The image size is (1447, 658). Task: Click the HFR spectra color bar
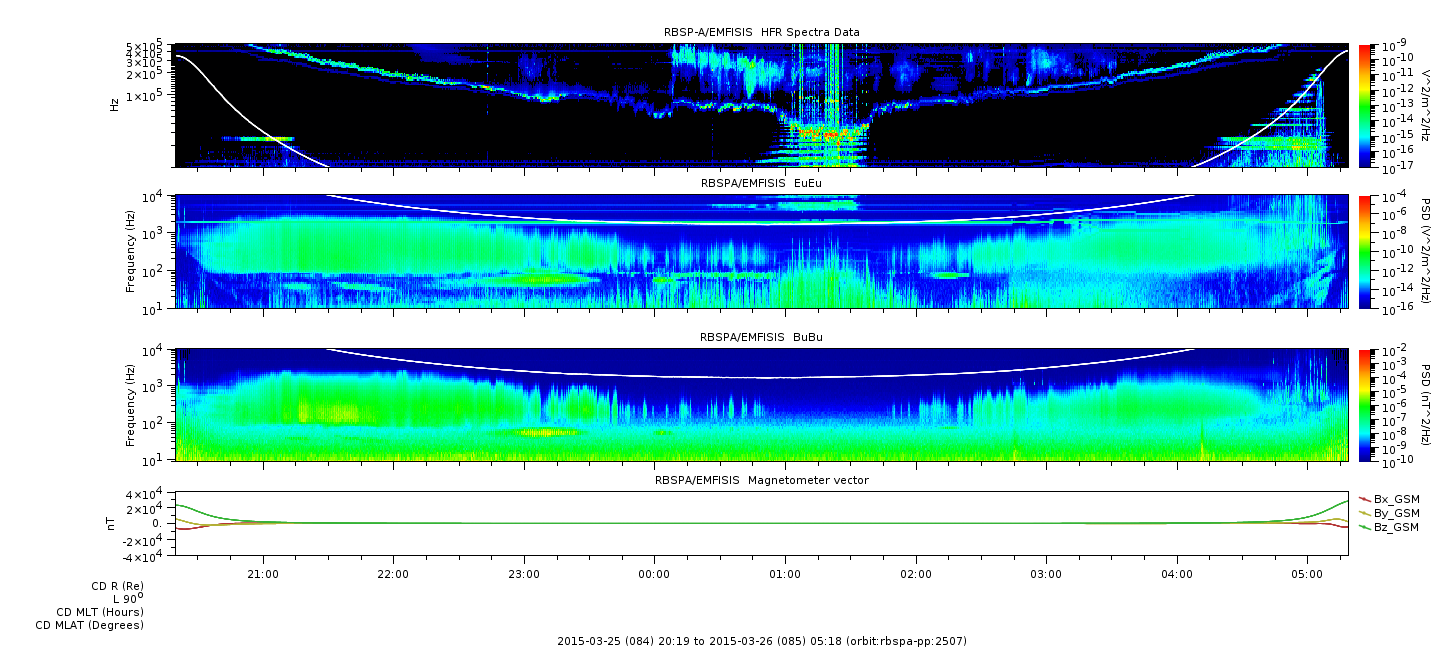(x=1366, y=105)
